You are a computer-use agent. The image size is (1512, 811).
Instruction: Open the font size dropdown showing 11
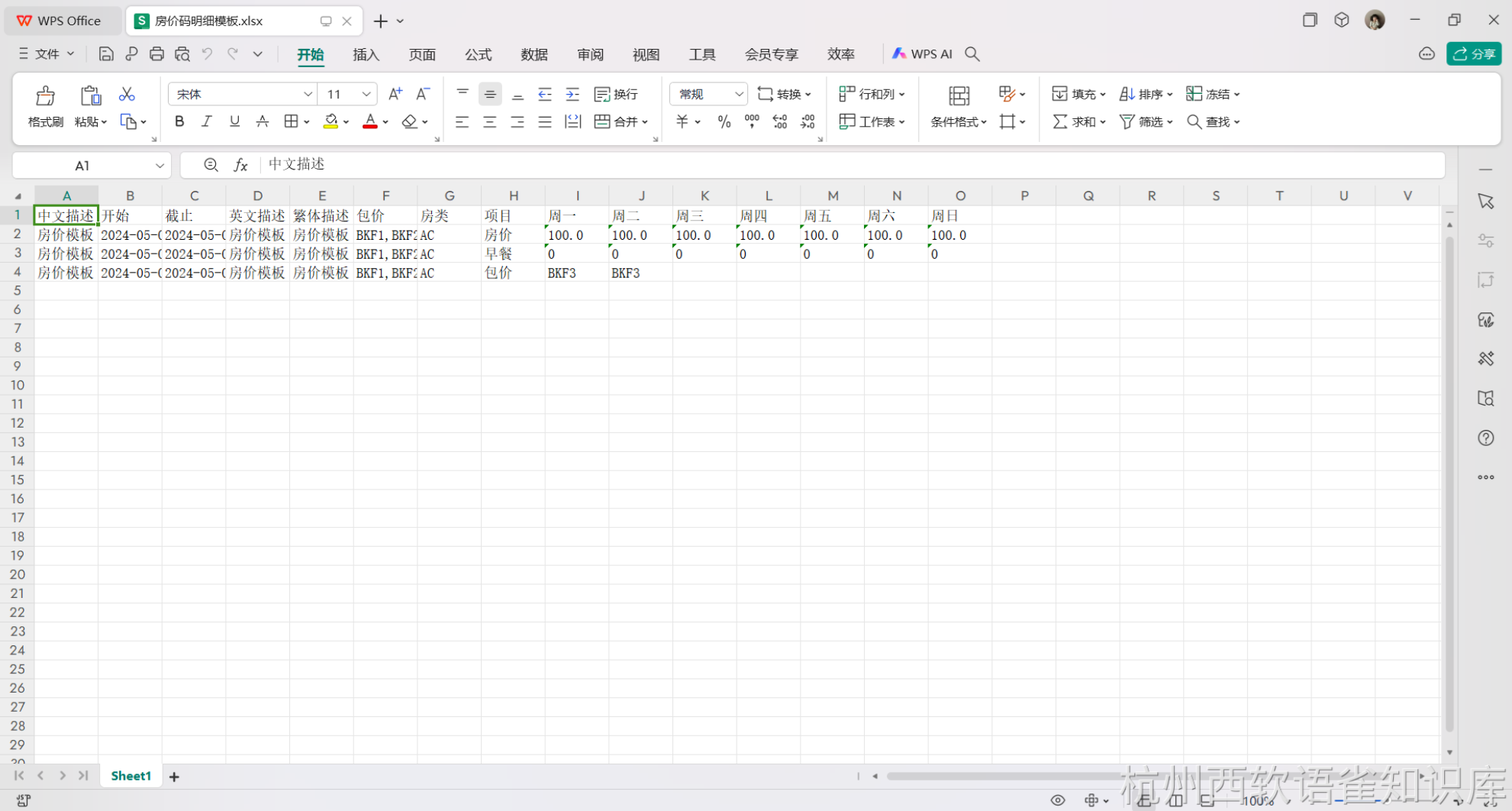click(366, 94)
